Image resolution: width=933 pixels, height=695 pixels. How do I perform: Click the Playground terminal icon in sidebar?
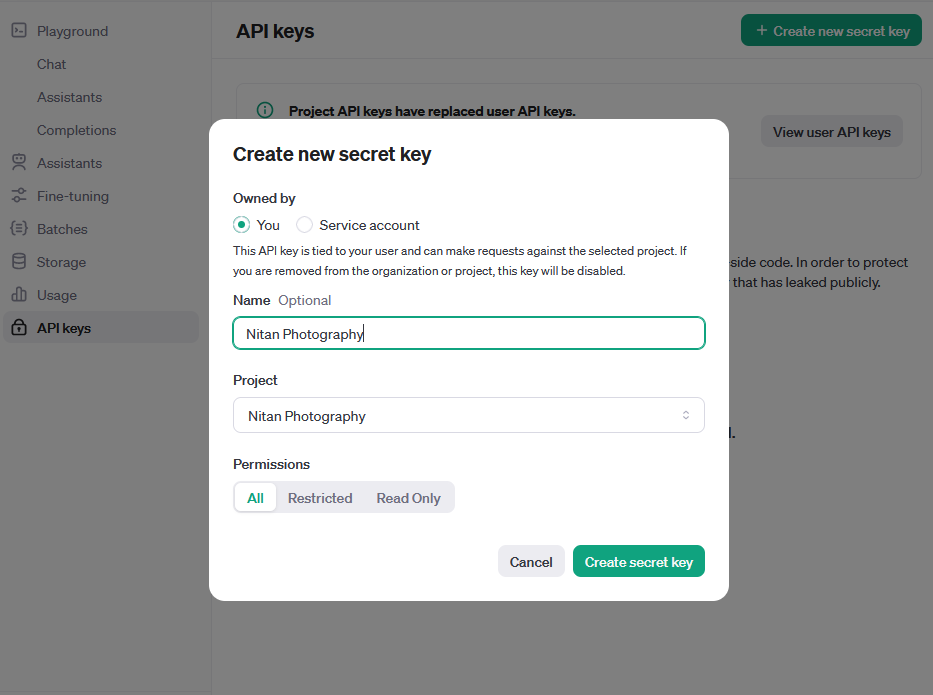pyautogui.click(x=18, y=31)
